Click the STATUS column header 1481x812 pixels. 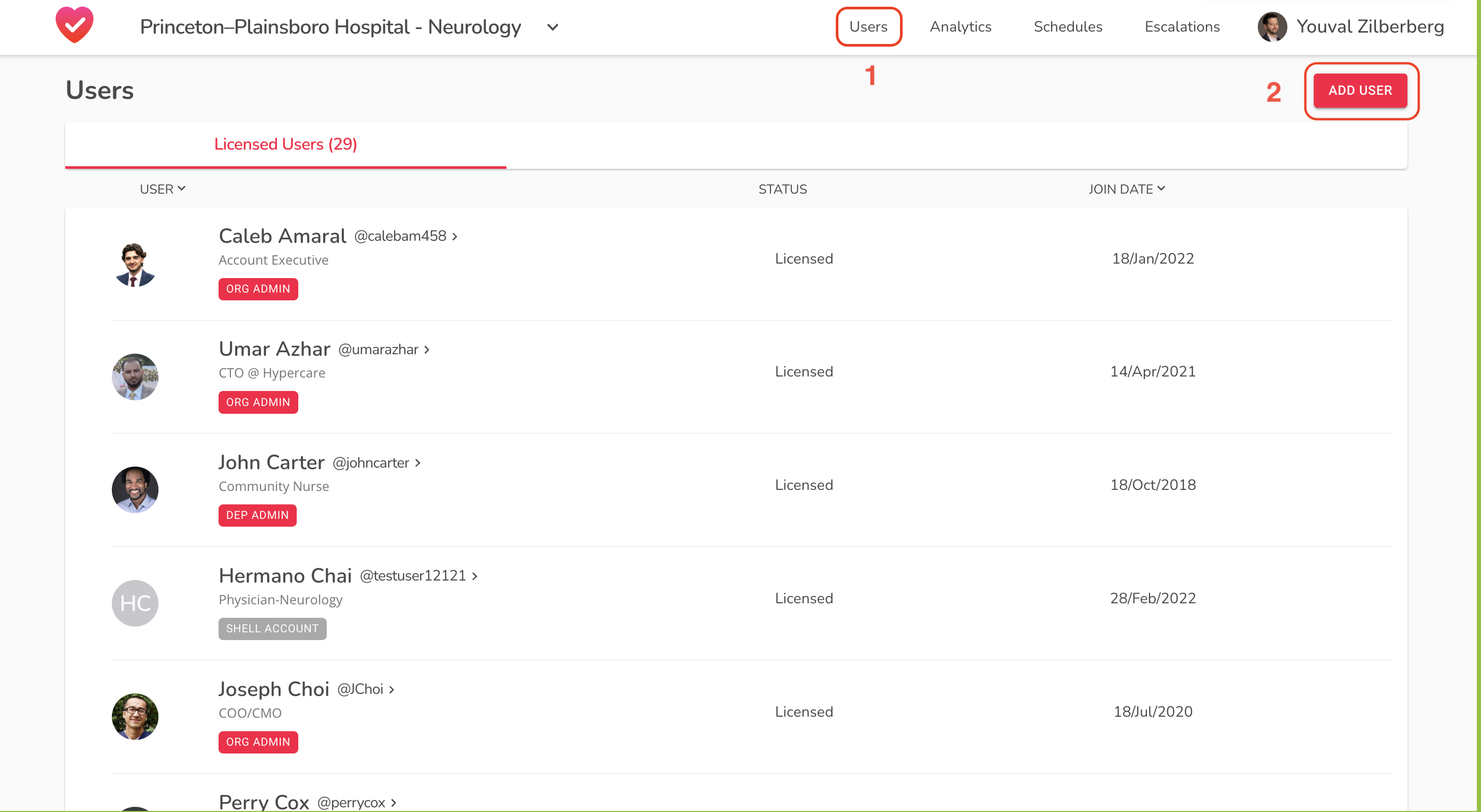(782, 189)
